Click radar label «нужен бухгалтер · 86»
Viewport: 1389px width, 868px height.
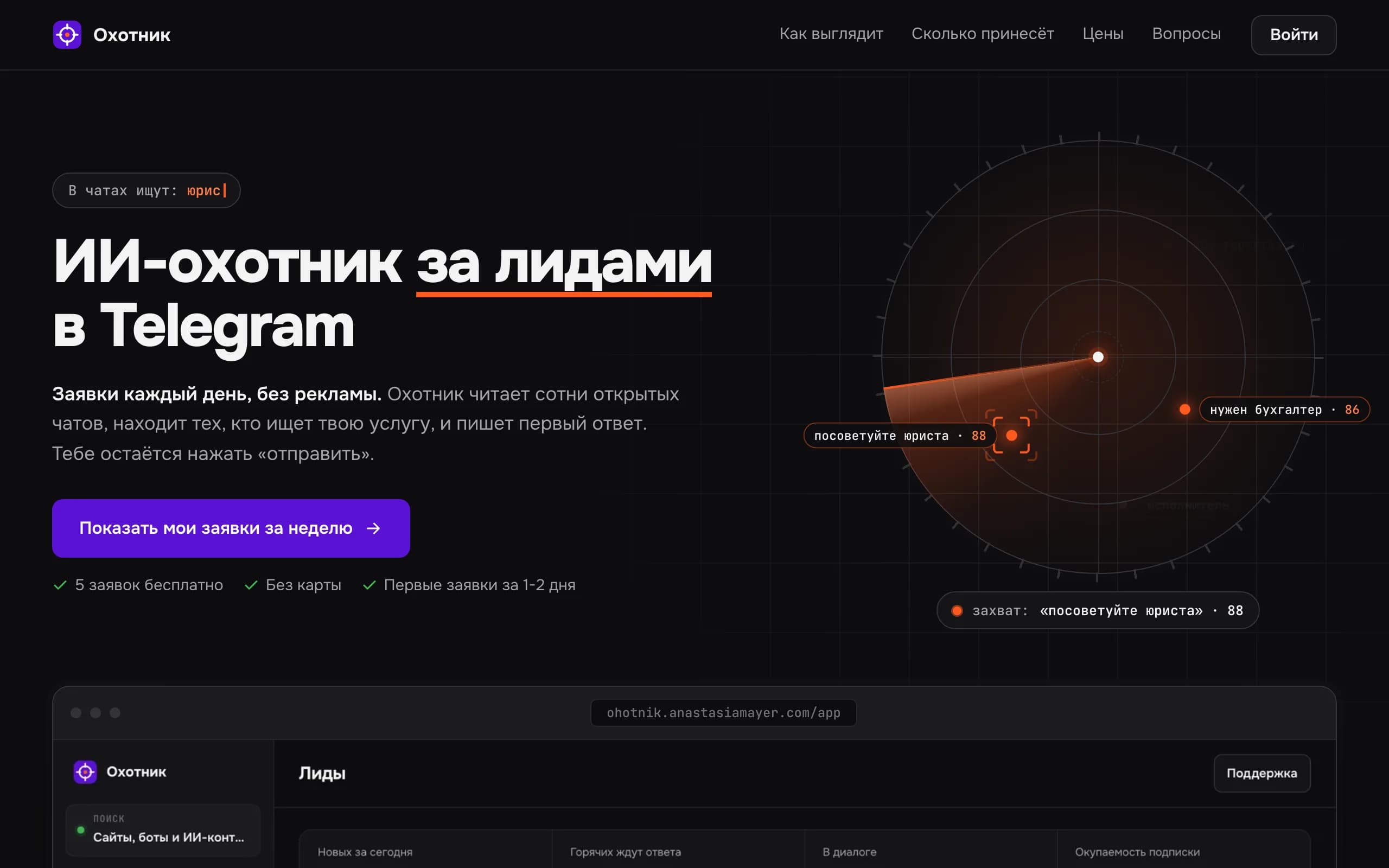[x=1284, y=409]
